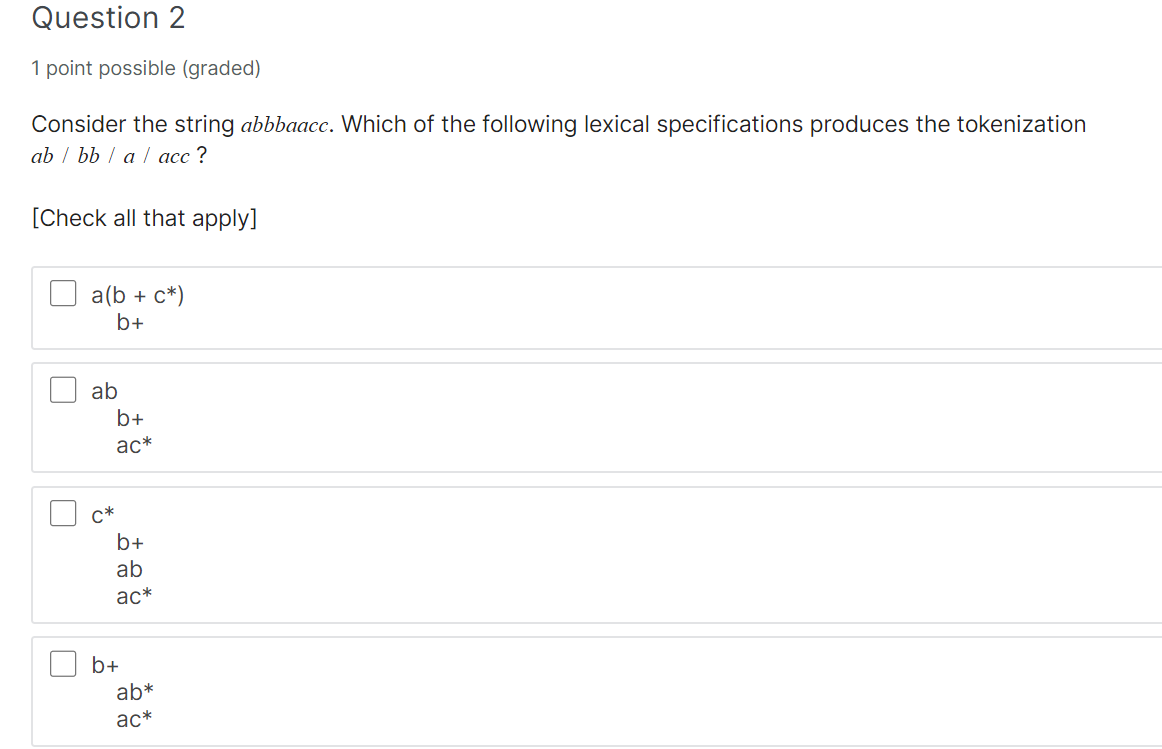Click the "ac*" line in the third option
Viewport: 1162px width, 749px height.
(x=133, y=596)
